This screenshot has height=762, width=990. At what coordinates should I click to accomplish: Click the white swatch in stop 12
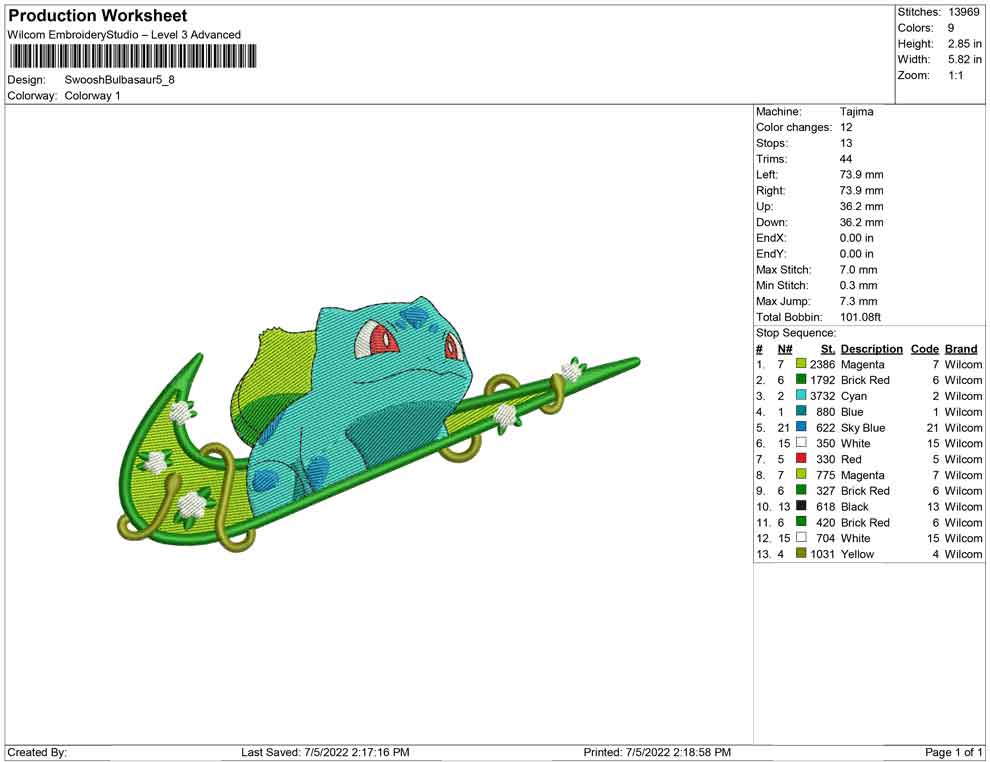801,538
